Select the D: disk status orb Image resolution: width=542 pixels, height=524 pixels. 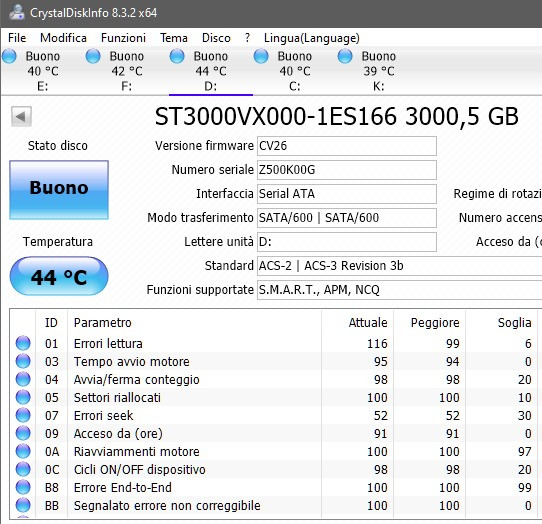pos(177,56)
